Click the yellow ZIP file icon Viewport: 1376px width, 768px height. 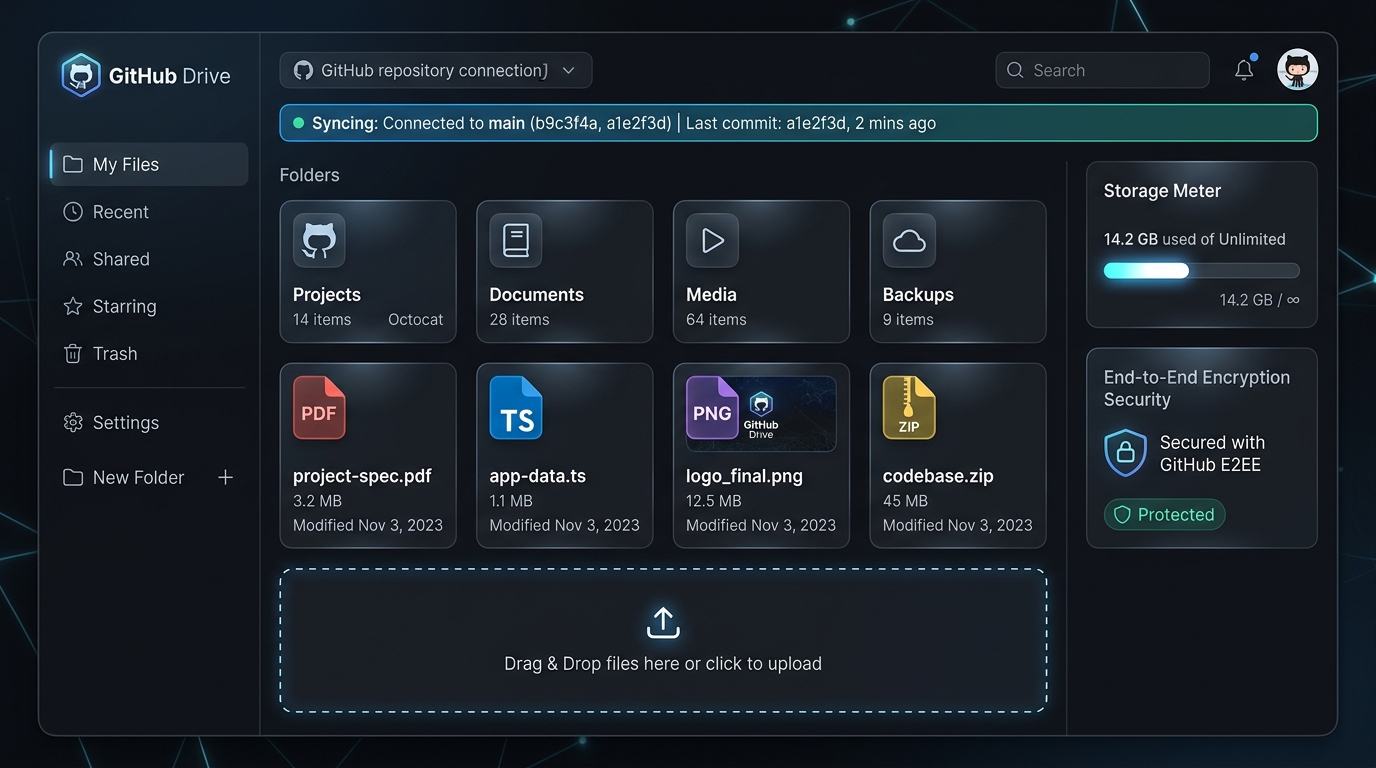(x=909, y=408)
